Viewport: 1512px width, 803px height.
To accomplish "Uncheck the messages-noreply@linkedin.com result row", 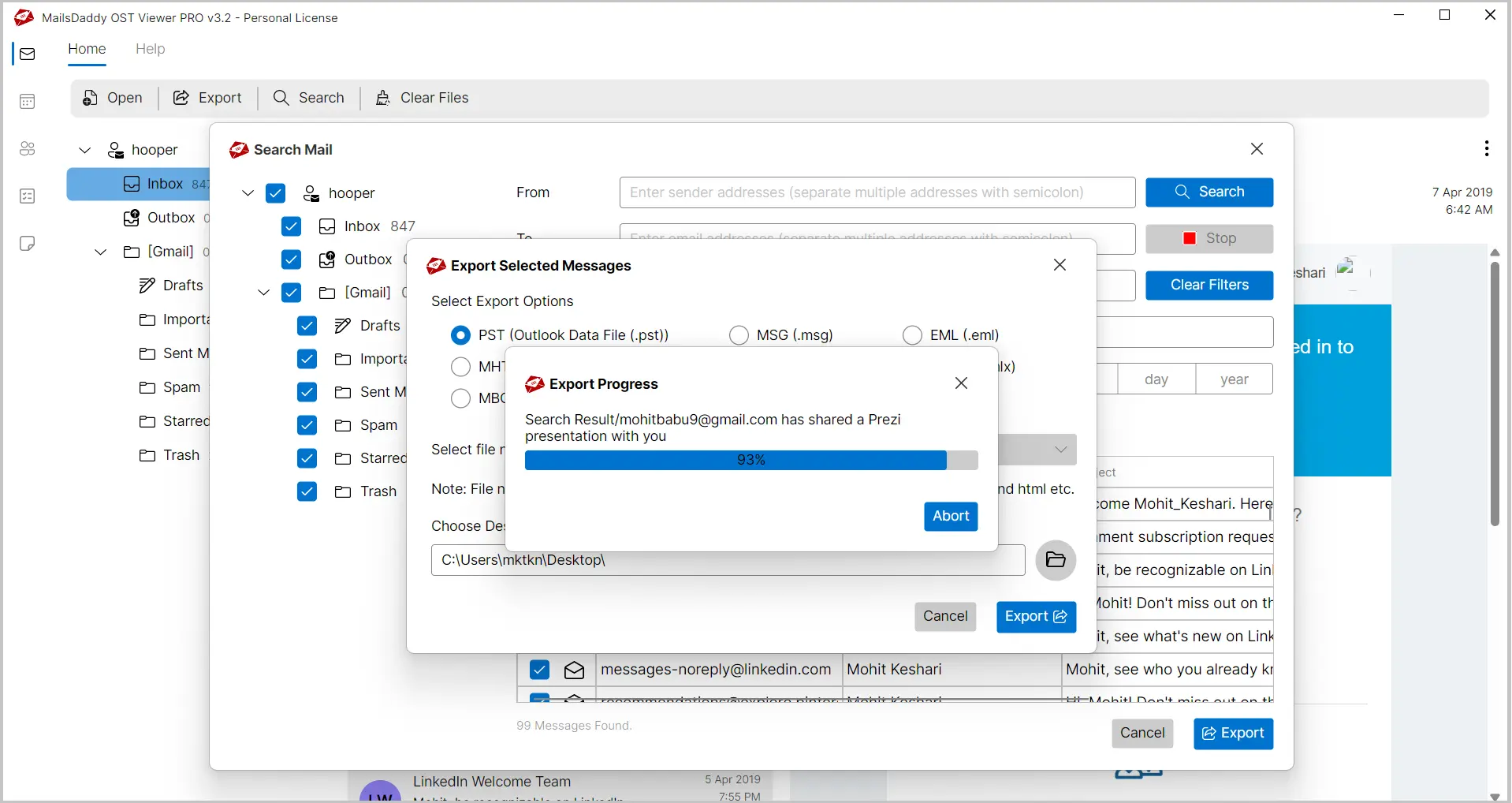I will coord(540,670).
